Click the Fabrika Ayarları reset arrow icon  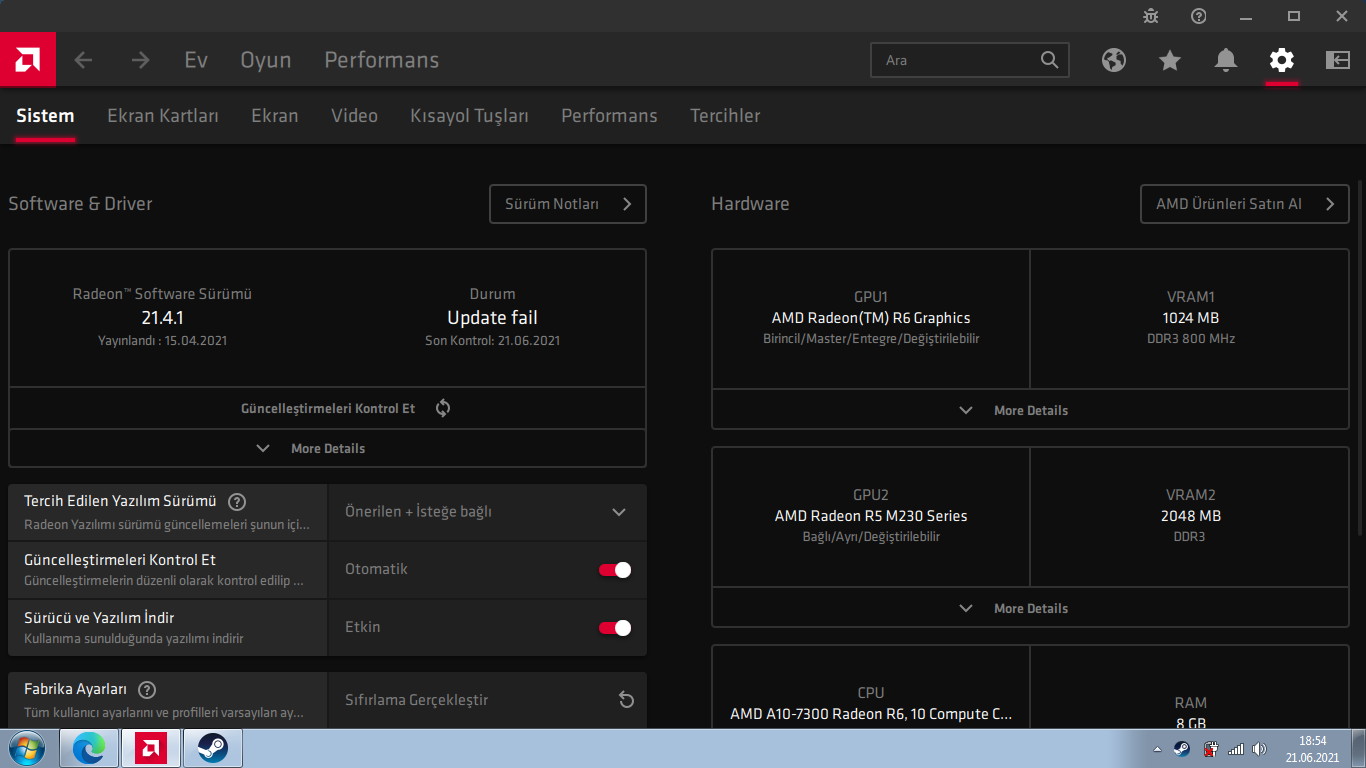[x=626, y=700]
